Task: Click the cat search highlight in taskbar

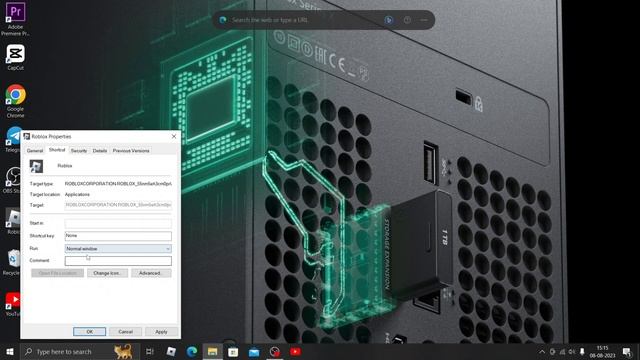Action: pyautogui.click(x=123, y=351)
